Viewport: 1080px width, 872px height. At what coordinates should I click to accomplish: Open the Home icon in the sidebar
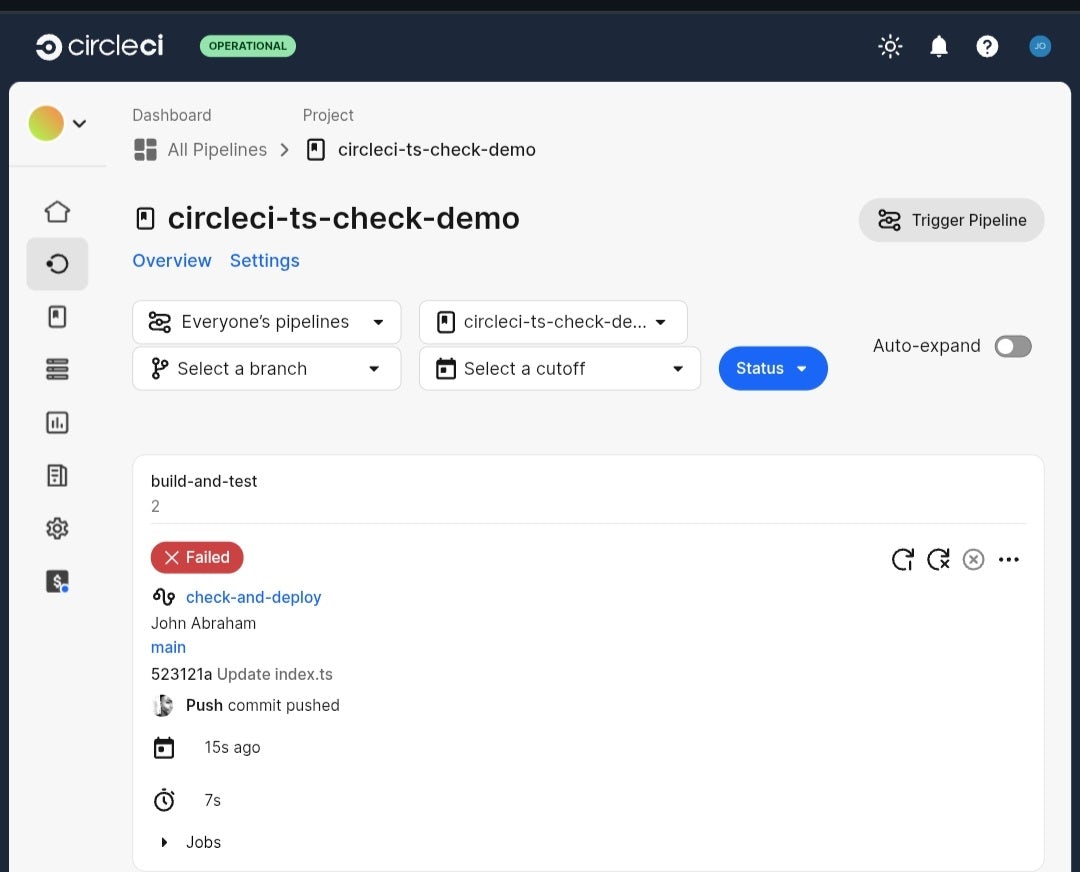[x=57, y=211]
